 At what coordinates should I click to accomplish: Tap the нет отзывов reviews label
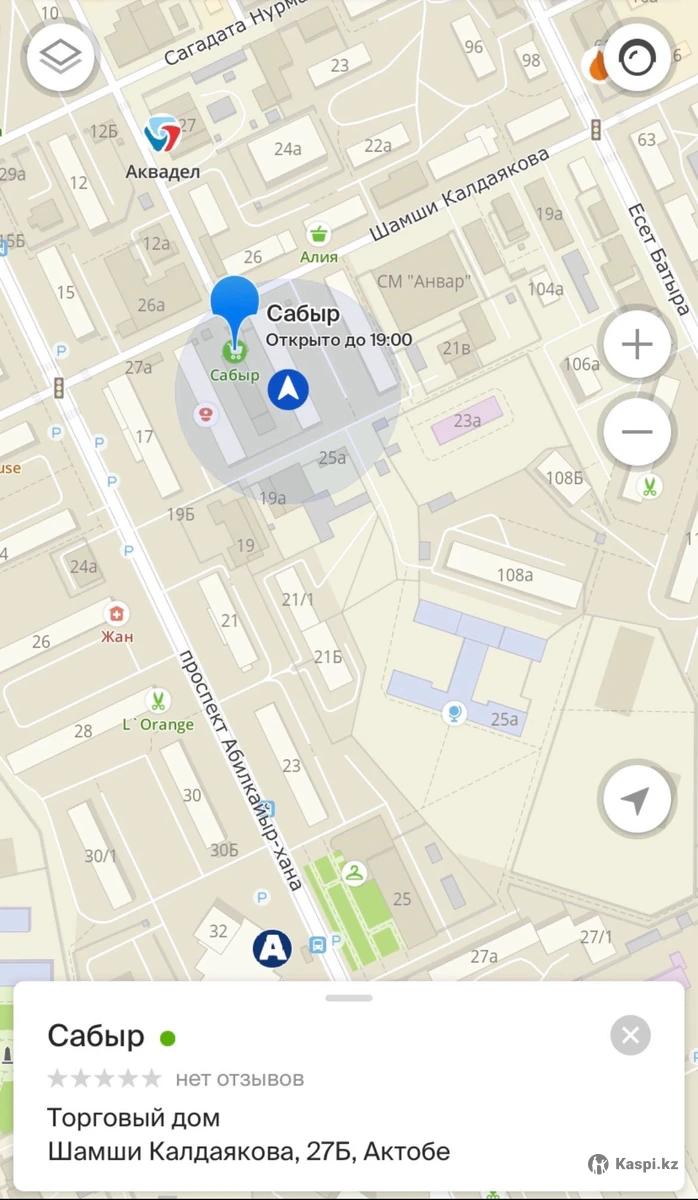click(240, 1078)
